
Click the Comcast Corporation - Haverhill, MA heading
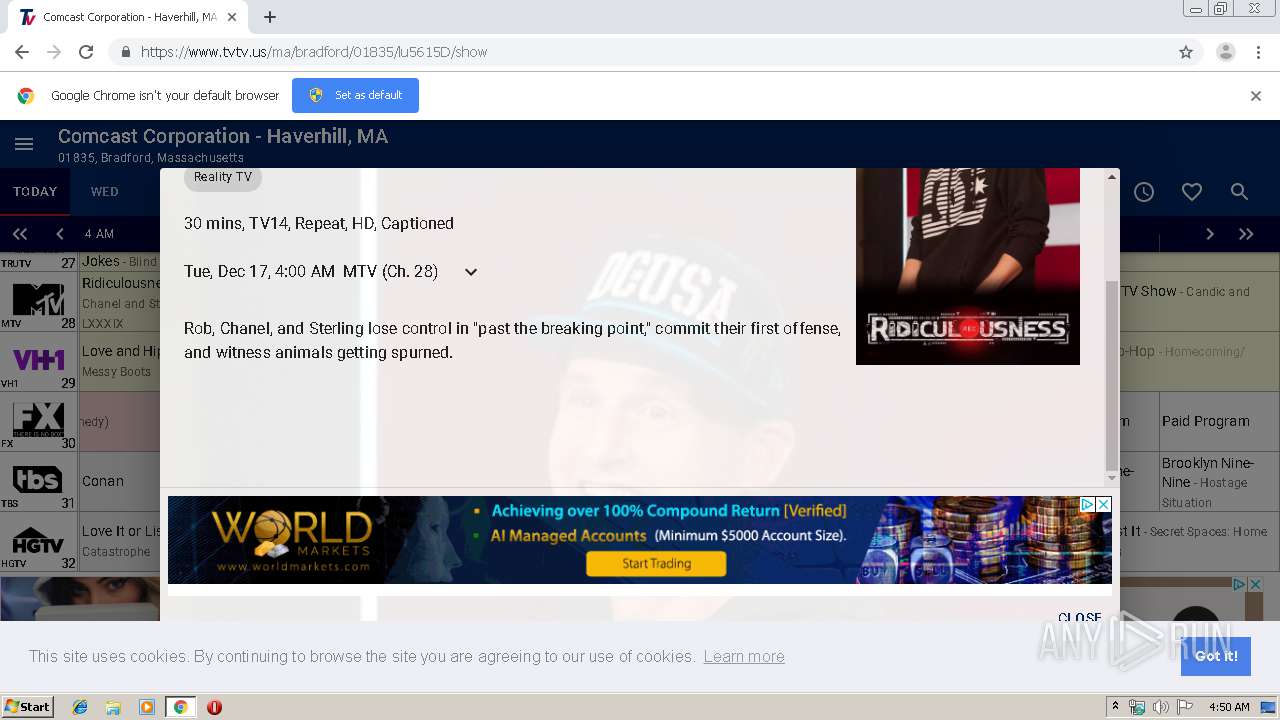tap(223, 136)
